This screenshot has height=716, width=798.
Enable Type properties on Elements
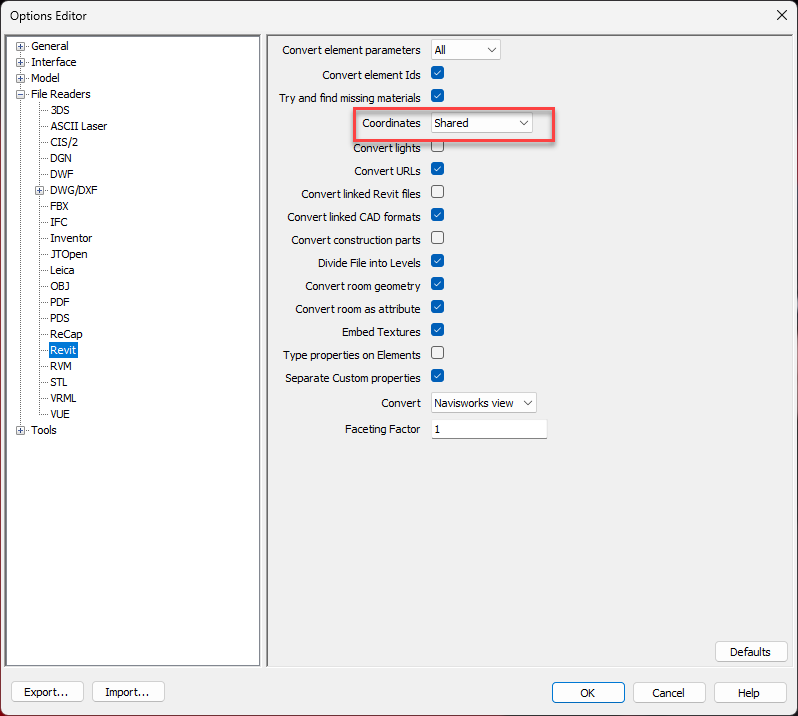pyautogui.click(x=437, y=353)
